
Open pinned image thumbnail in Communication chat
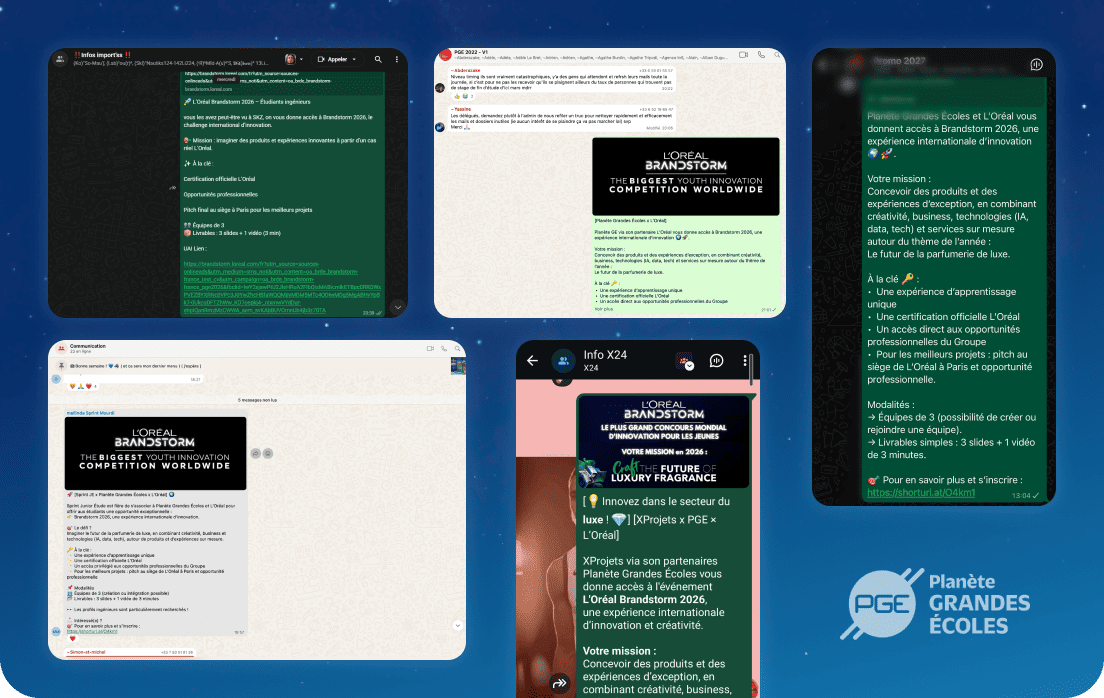point(458,366)
